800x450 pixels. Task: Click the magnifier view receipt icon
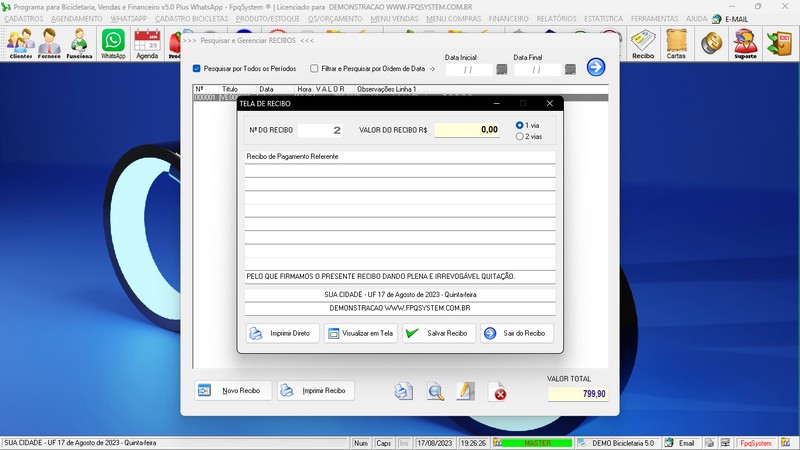(x=435, y=391)
